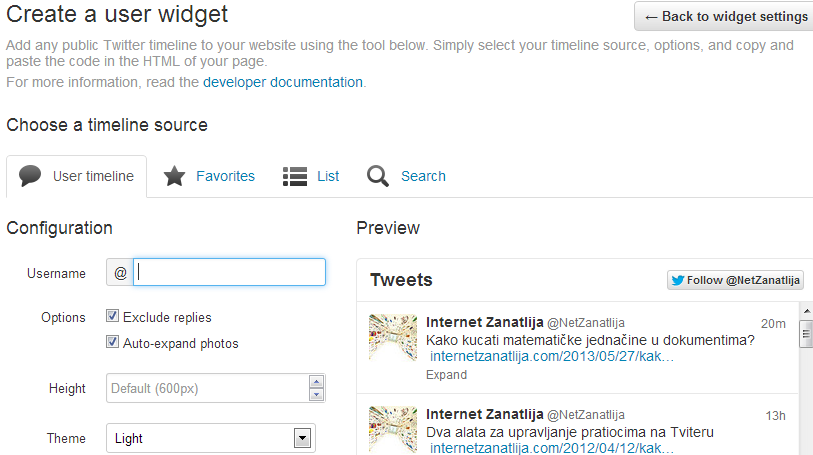Go back to widget settings
This screenshot has height=455, width=813.
pyautogui.click(x=725, y=17)
